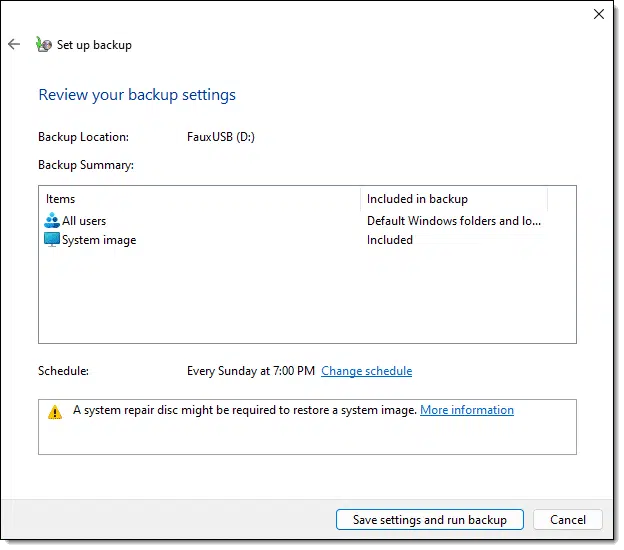The height and width of the screenshot is (550, 624).
Task: Cancel the backup setup
Action: click(x=568, y=519)
